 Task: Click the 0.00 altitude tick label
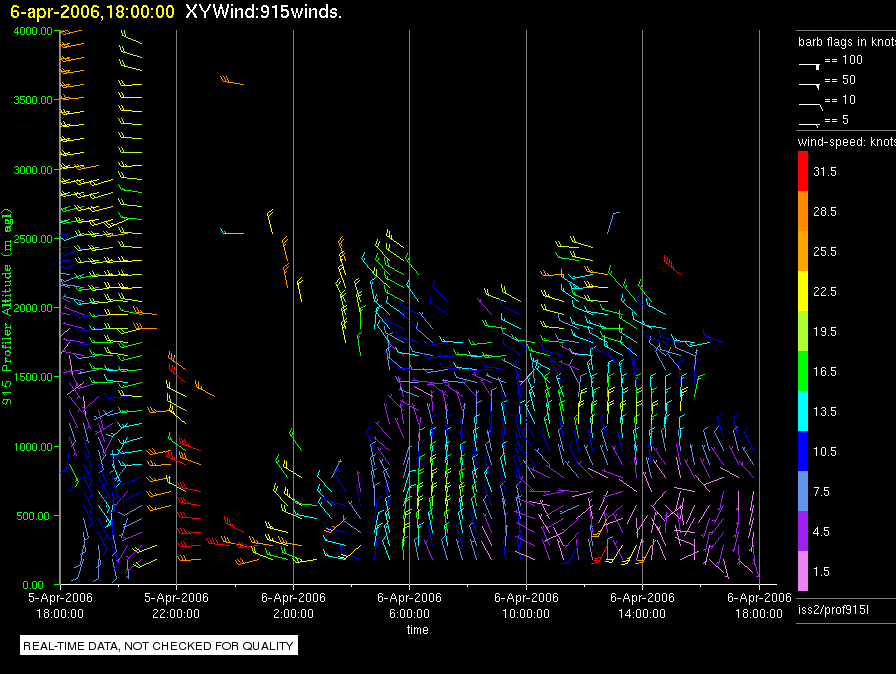tap(33, 585)
